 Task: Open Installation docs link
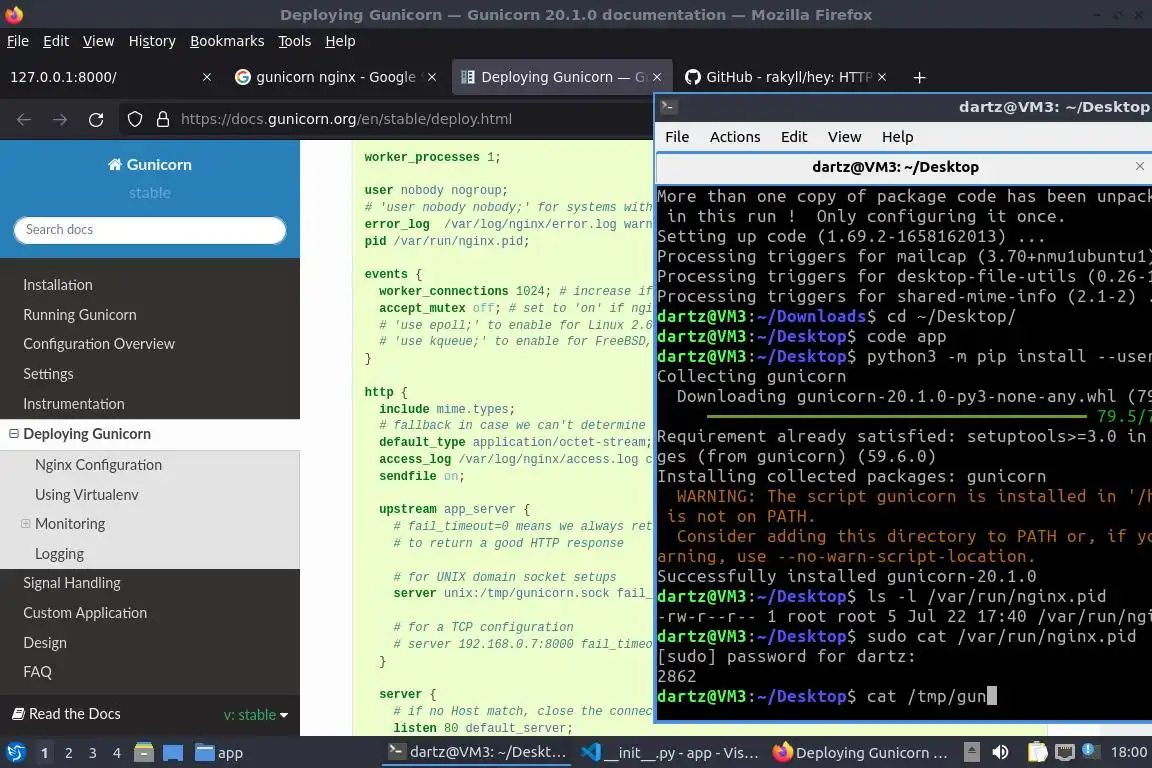click(58, 284)
